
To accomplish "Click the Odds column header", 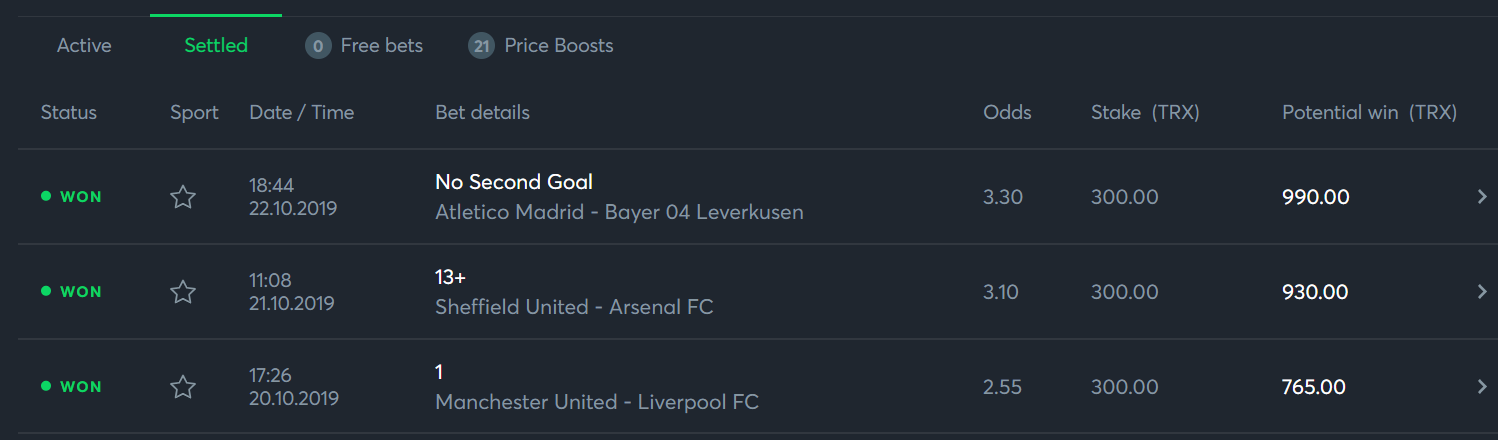I will pyautogui.click(x=1007, y=113).
